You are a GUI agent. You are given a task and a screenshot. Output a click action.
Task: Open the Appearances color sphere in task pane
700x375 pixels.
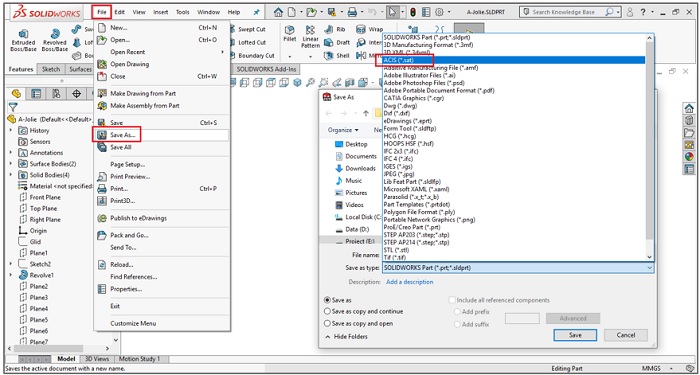[x=689, y=157]
